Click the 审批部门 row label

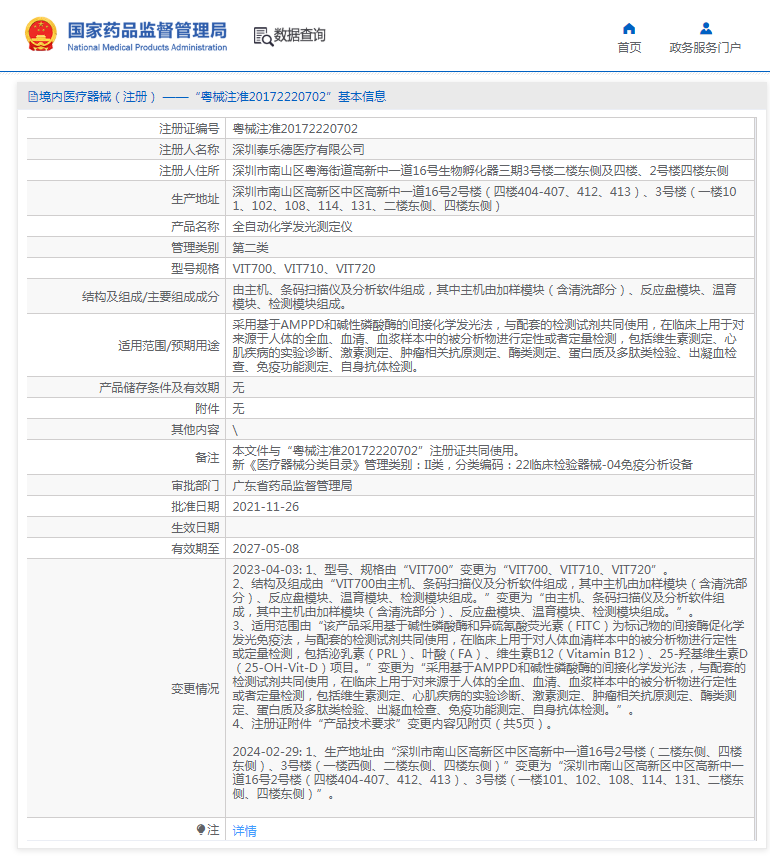(x=195, y=485)
